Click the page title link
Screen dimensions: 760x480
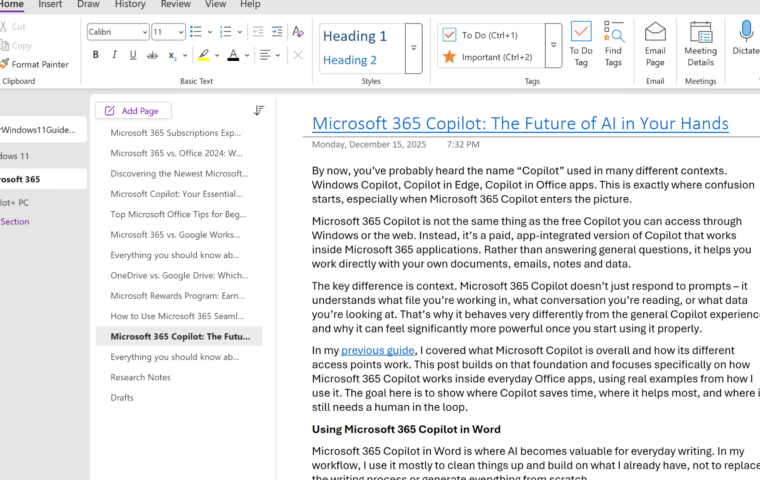click(520, 123)
